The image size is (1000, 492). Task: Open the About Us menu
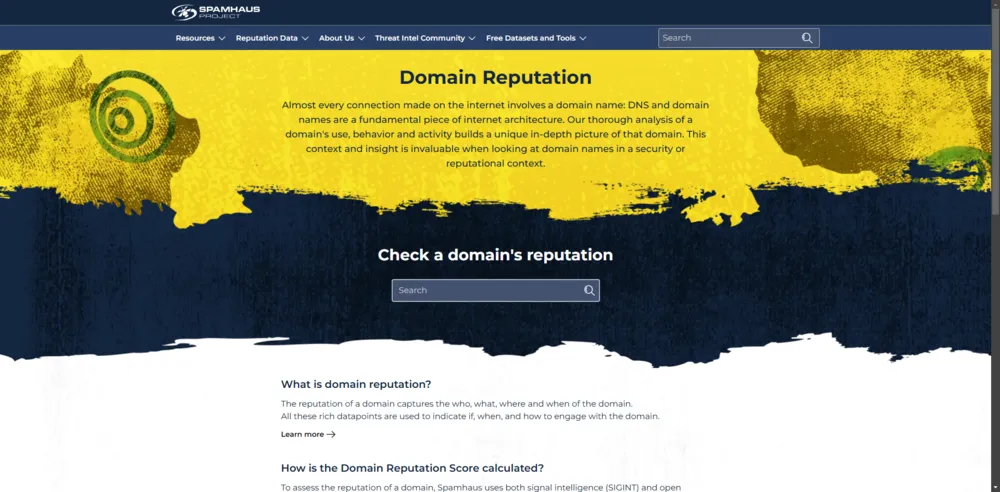(342, 38)
